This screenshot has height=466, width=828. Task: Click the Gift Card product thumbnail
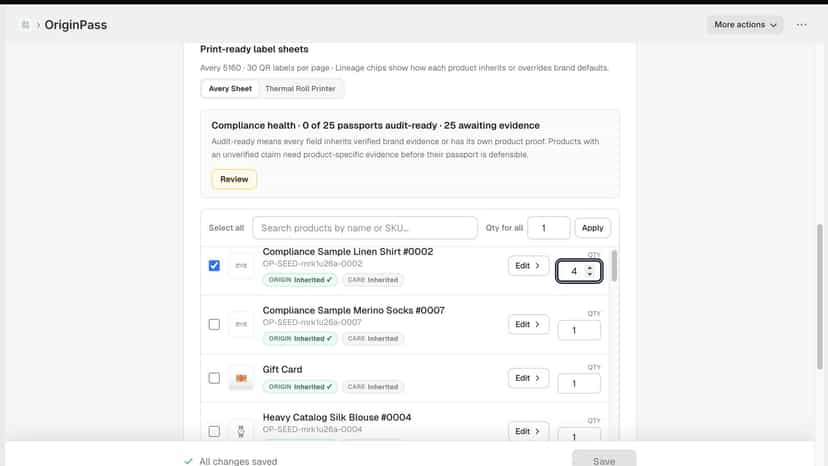(241, 378)
